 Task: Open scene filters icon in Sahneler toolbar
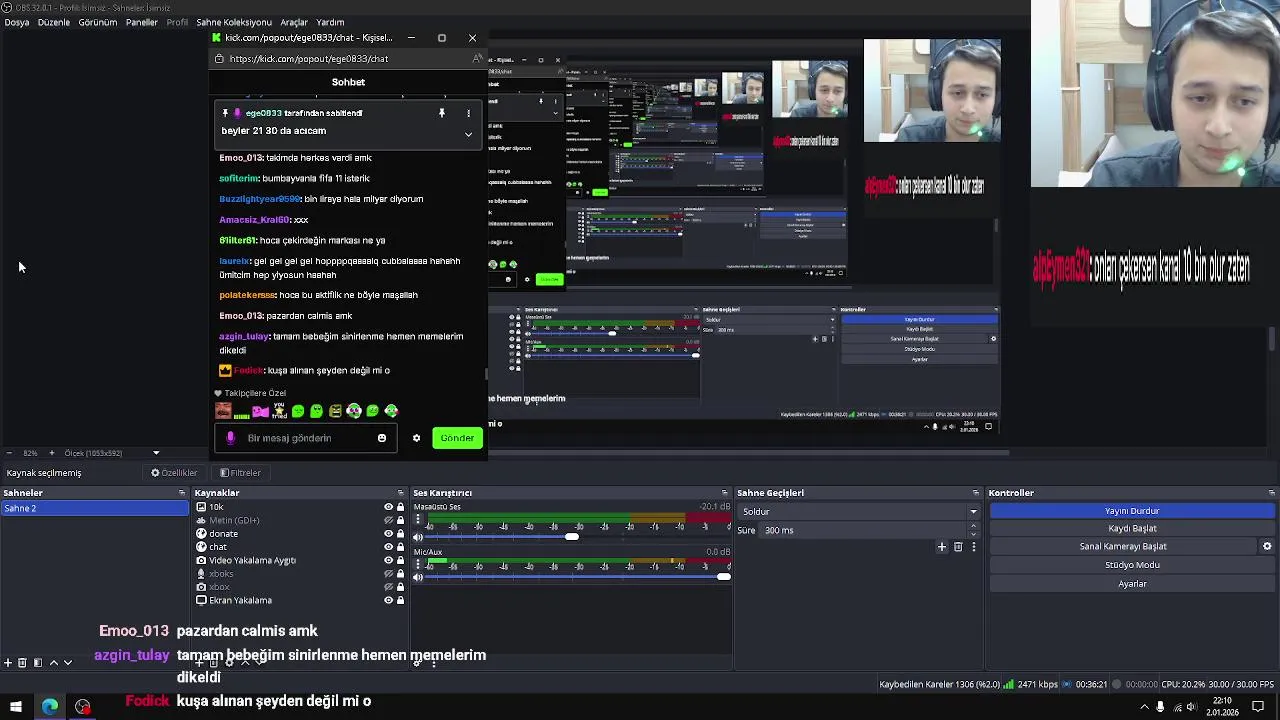pos(37,662)
